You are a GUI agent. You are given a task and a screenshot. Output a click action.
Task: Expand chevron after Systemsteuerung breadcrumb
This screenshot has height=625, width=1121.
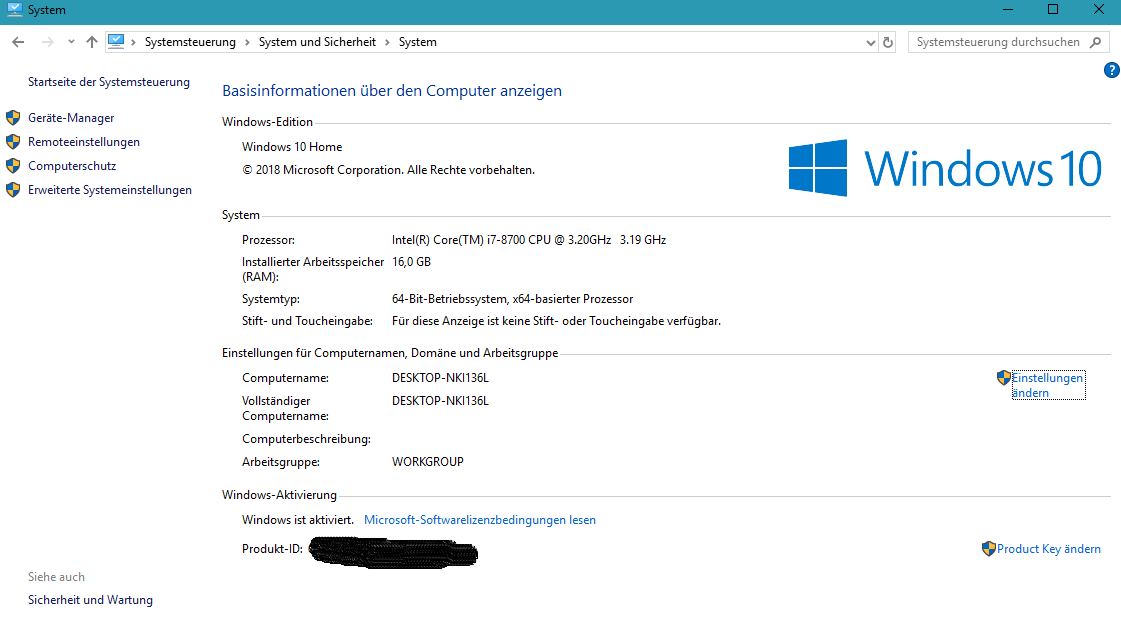click(247, 42)
